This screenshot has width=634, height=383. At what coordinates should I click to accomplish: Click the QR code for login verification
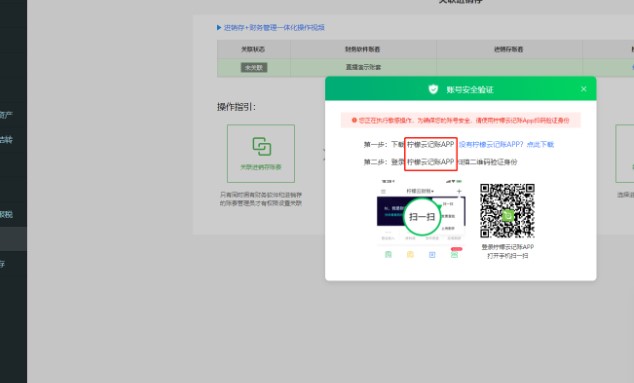507,211
